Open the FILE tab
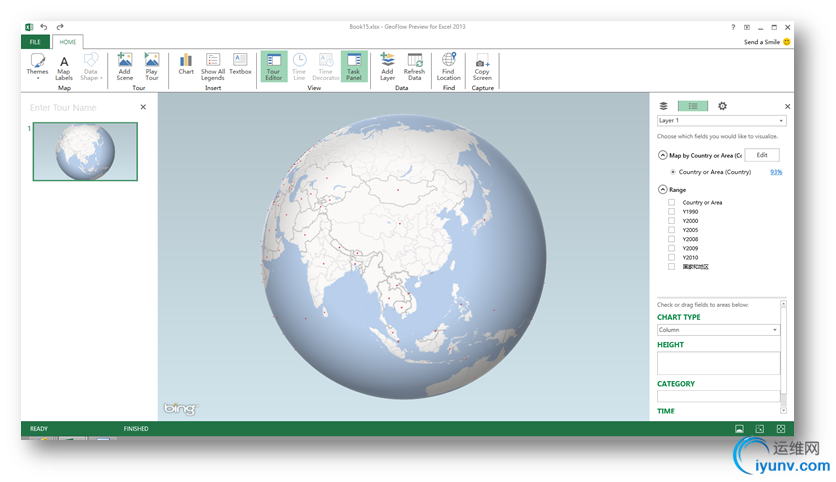 pos(35,42)
